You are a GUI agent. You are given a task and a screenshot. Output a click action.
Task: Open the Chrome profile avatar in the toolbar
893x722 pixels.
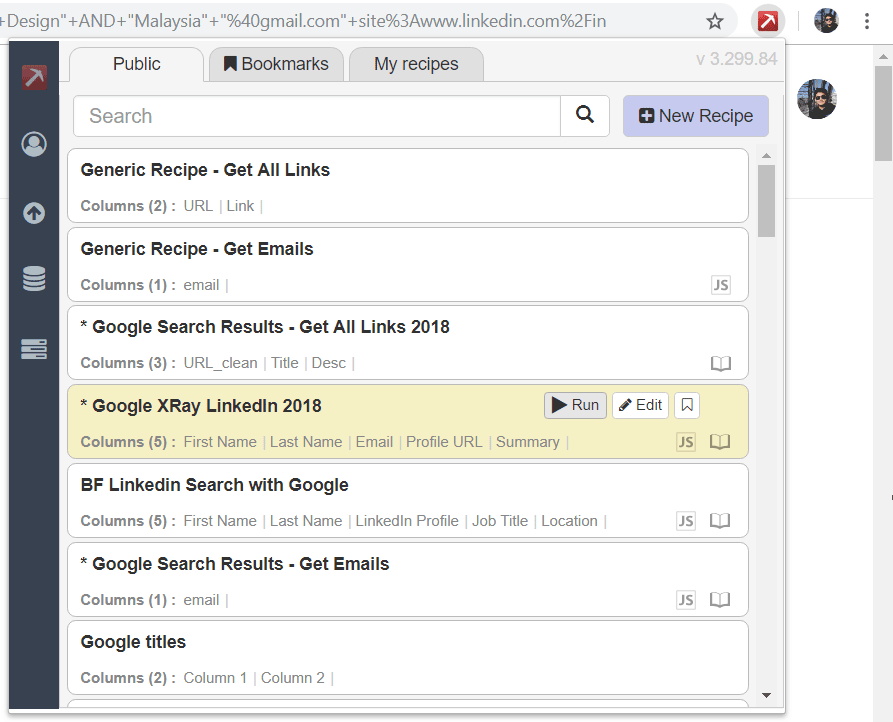(826, 21)
